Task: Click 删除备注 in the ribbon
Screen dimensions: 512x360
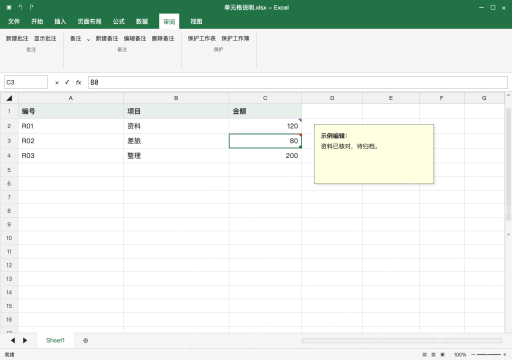Action: (163, 39)
